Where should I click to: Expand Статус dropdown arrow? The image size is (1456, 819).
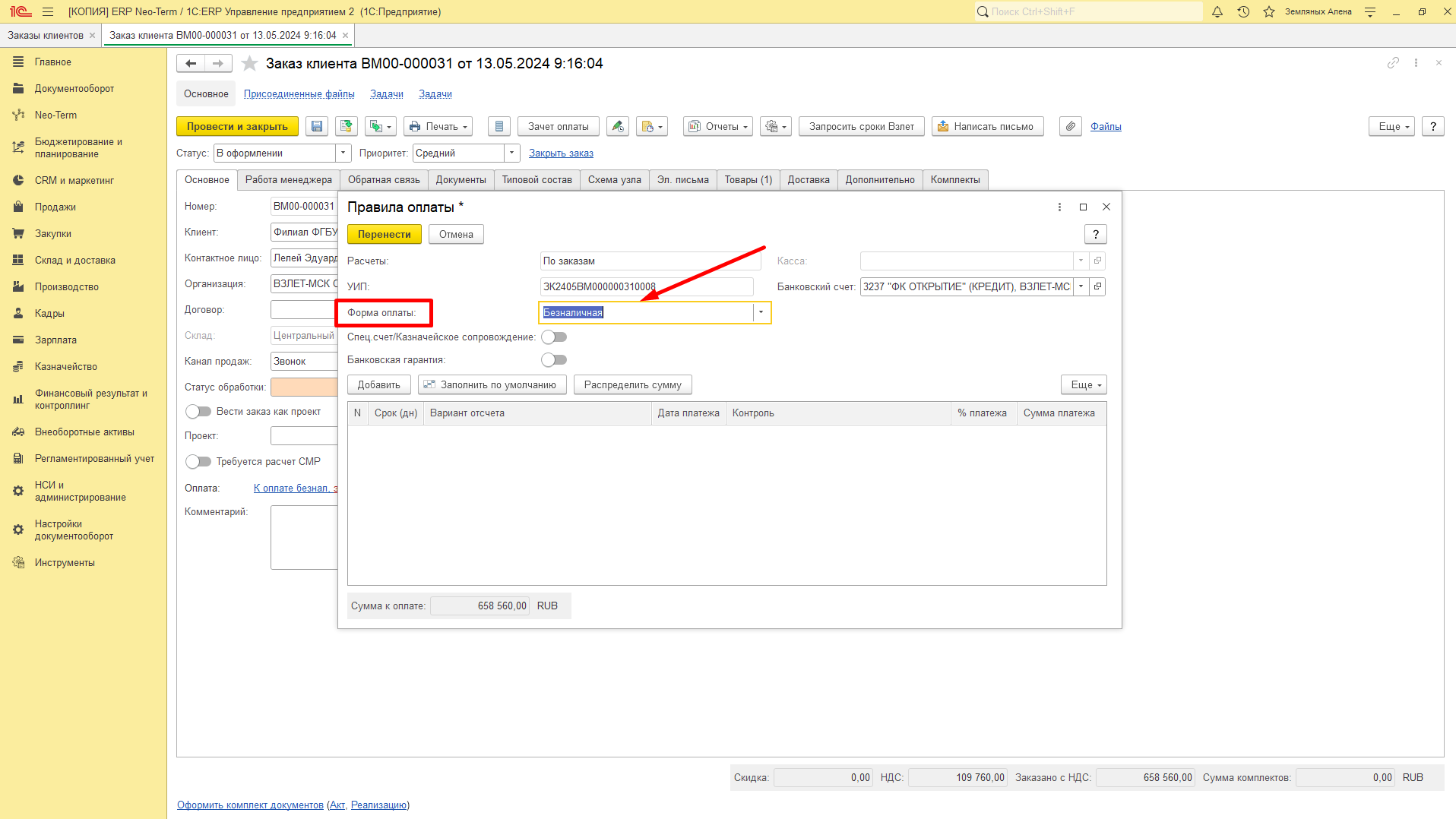(x=343, y=153)
